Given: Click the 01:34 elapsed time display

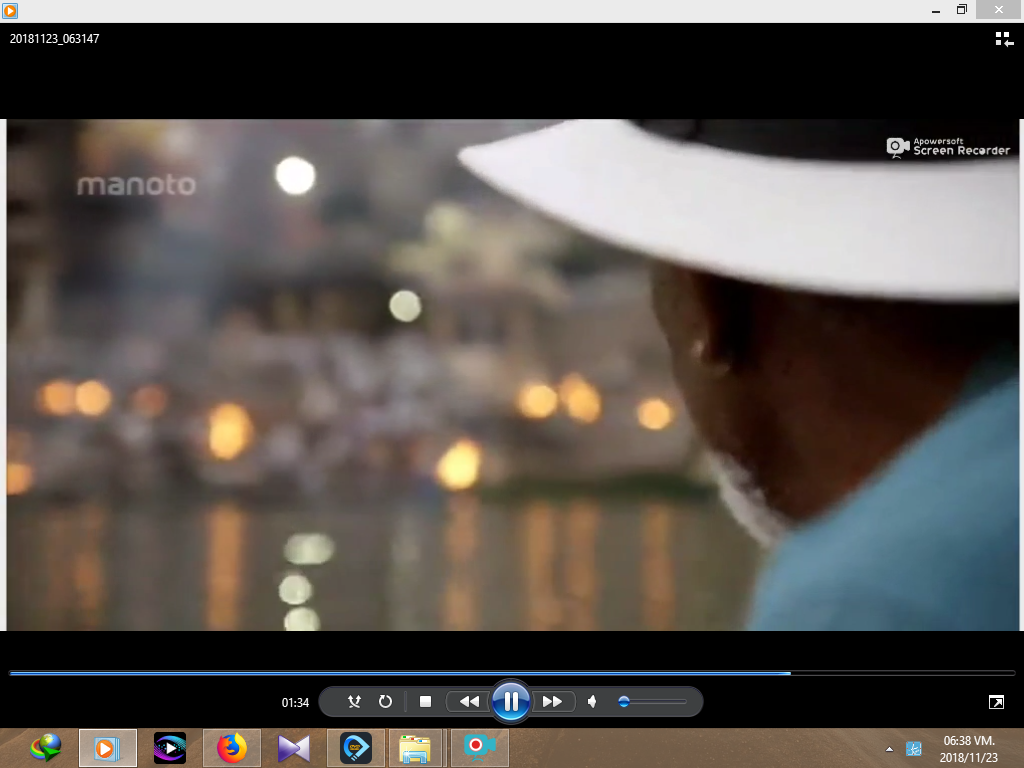Looking at the screenshot, I should click(295, 703).
